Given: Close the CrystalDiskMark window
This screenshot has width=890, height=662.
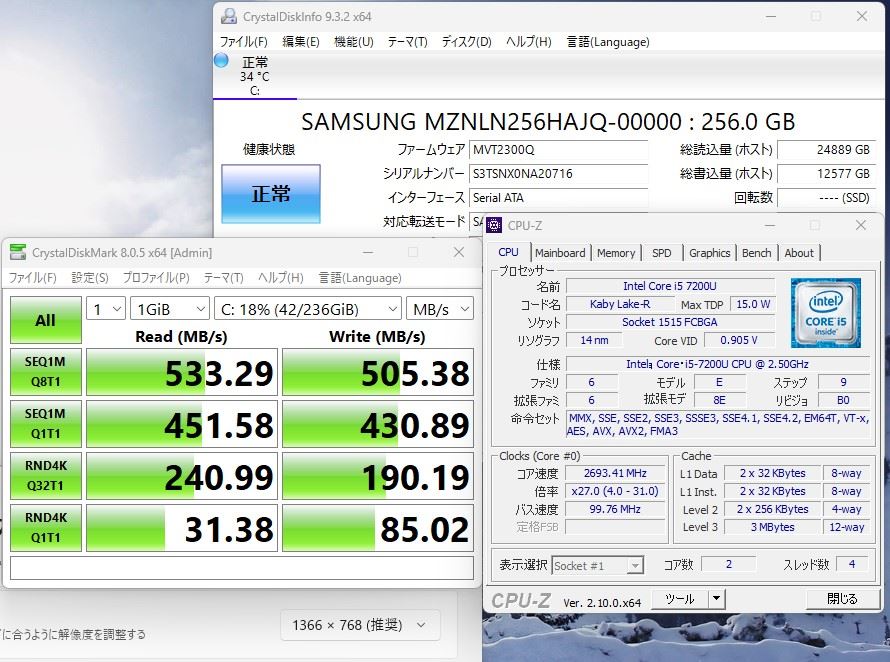Looking at the screenshot, I should click(459, 252).
